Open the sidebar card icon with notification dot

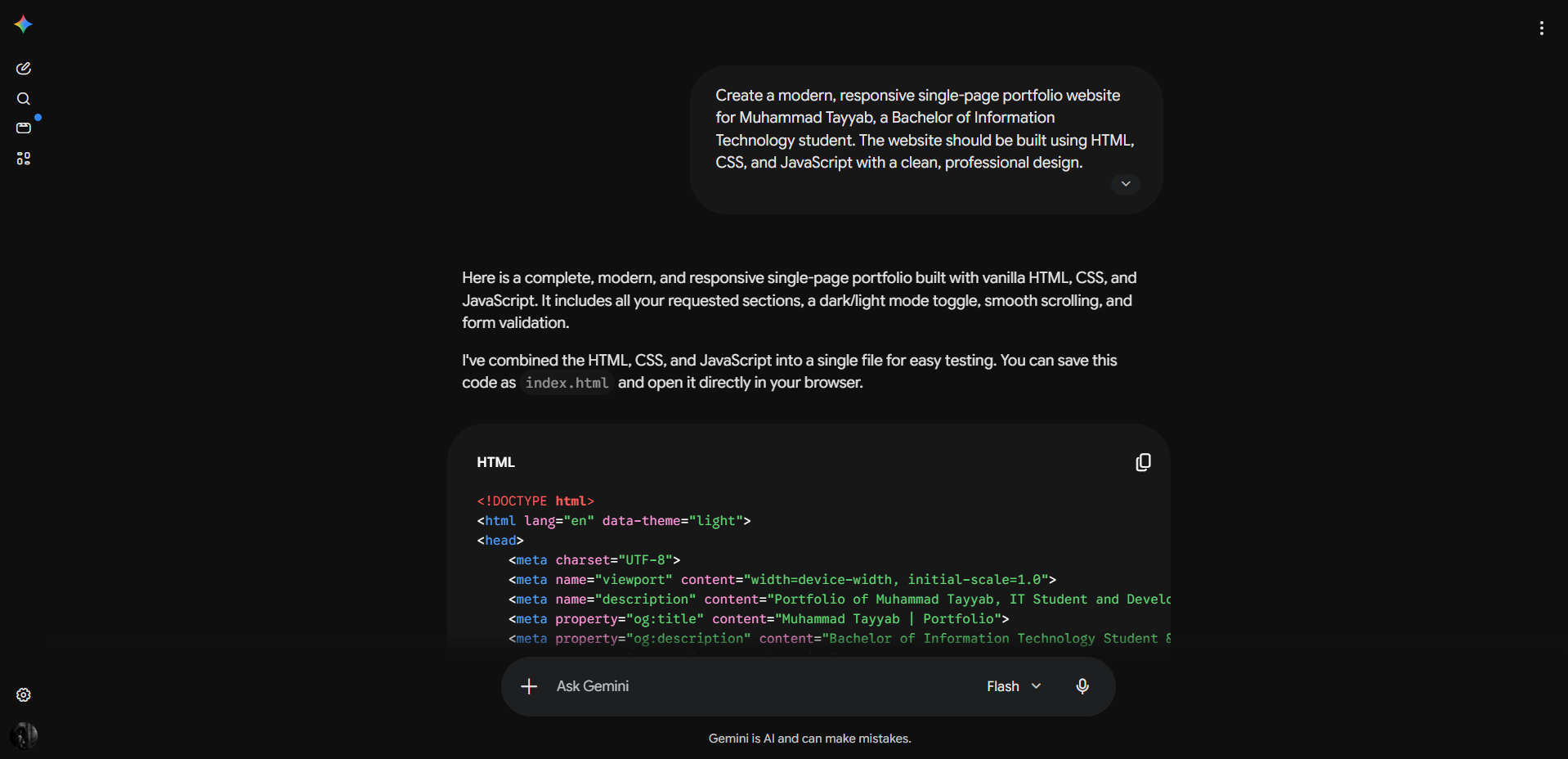[x=24, y=128]
